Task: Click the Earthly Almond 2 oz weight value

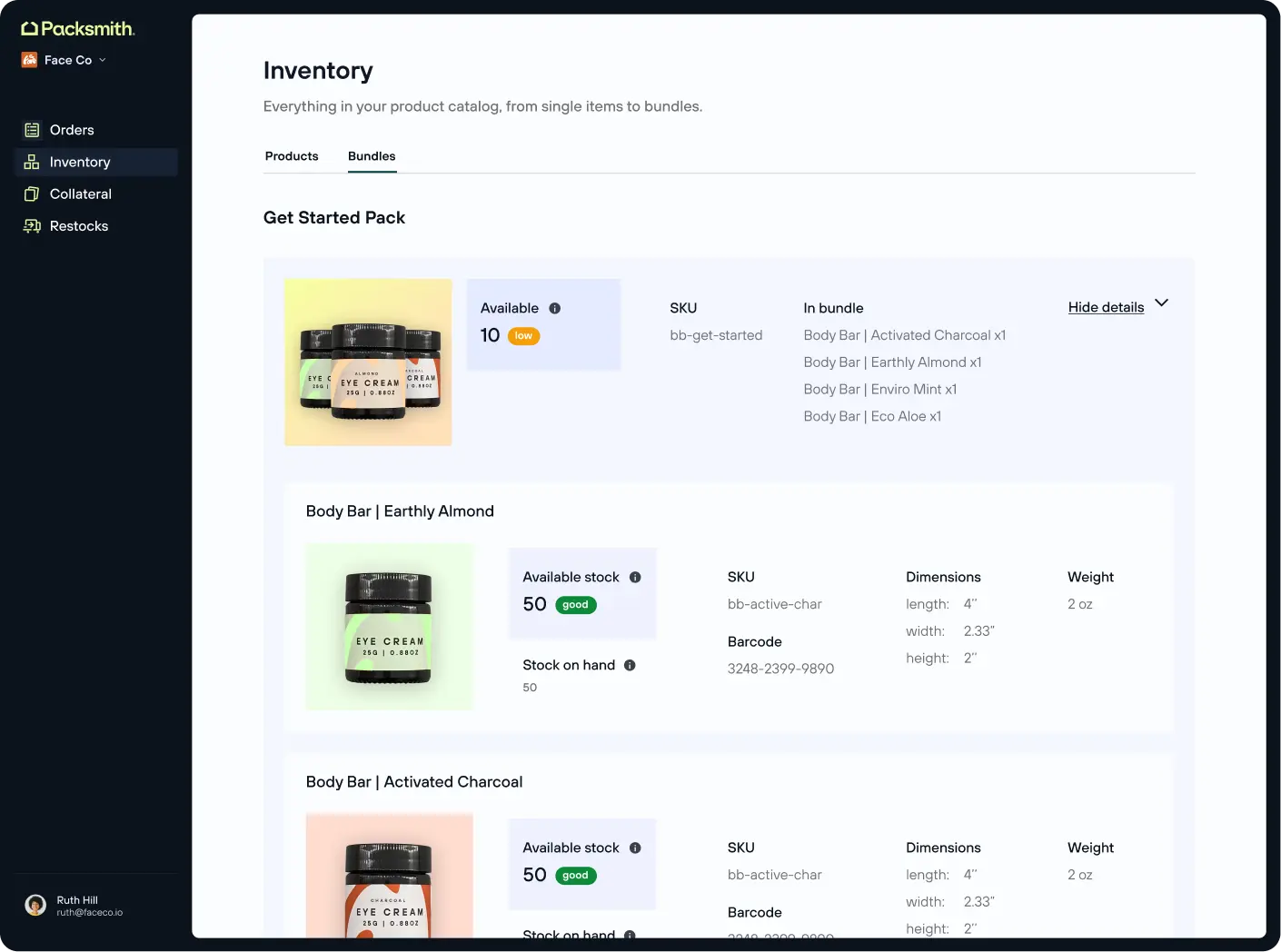Action: 1080,604
